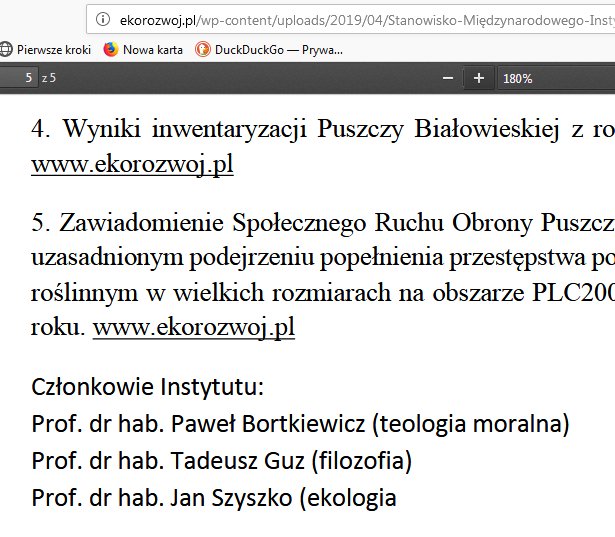Open the Pierwsze kroki bookmark
This screenshot has width=615, height=537.
pos(45,49)
